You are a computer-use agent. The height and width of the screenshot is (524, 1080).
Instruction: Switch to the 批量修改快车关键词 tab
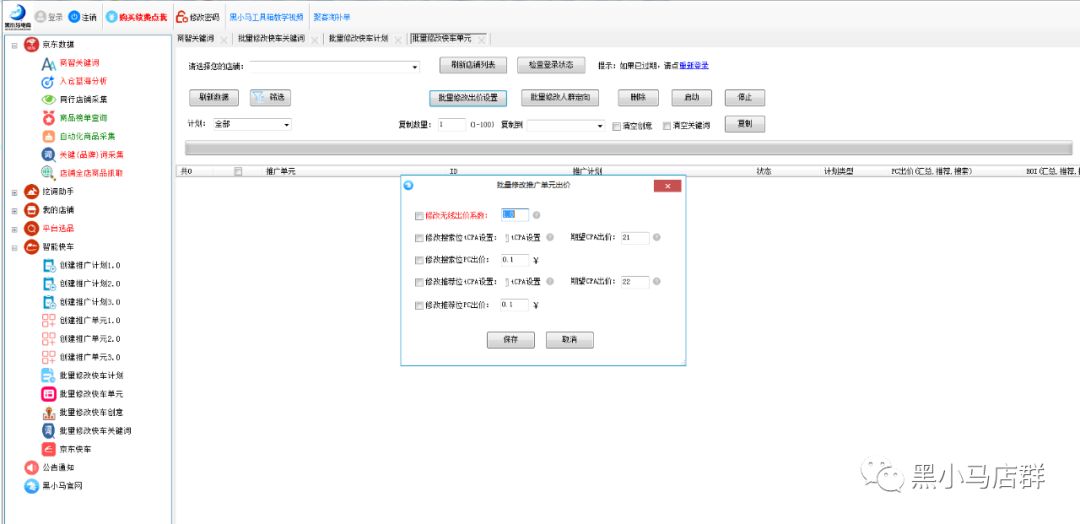pos(271,39)
